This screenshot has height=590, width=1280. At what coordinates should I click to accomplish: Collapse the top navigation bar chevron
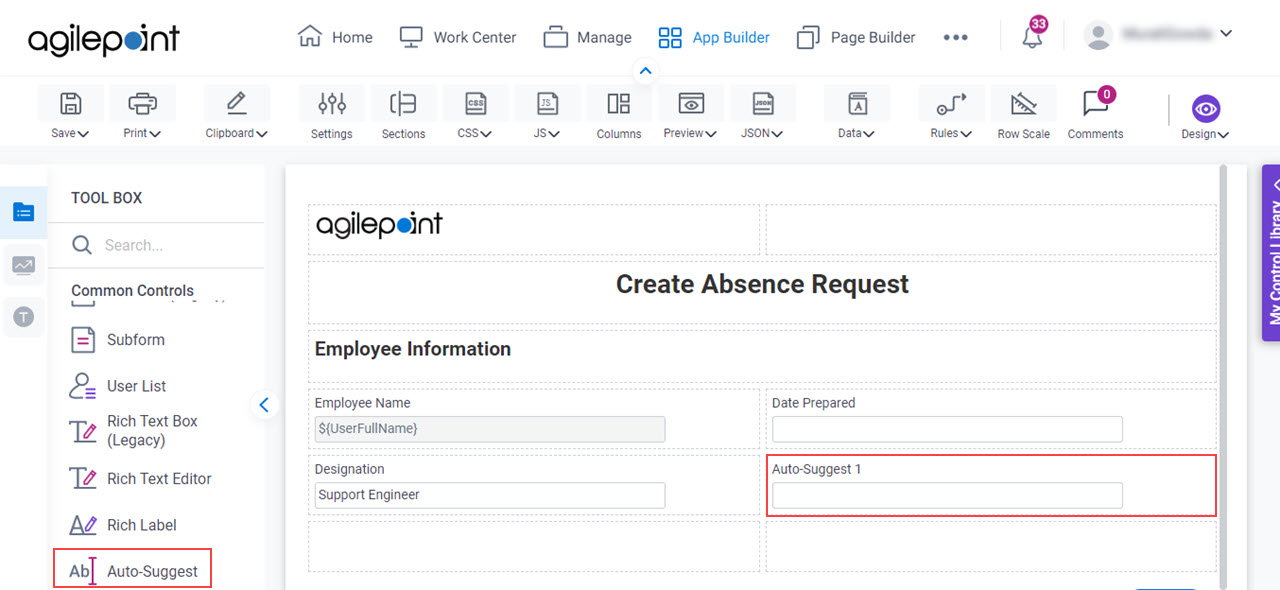(x=645, y=71)
